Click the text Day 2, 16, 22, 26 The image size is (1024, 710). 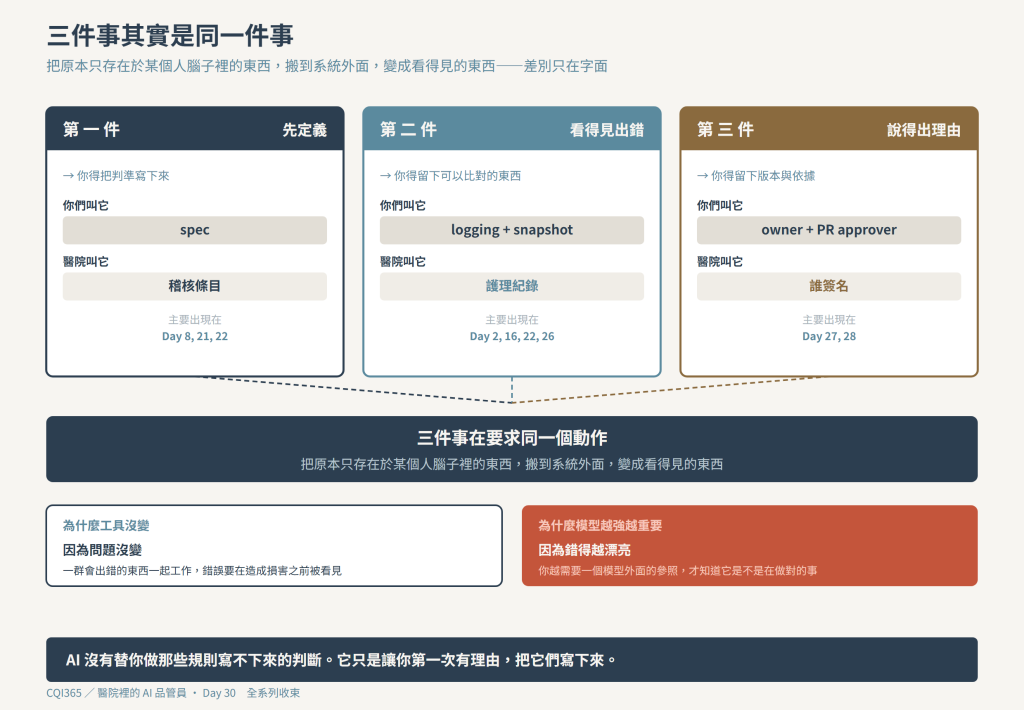(x=512, y=336)
